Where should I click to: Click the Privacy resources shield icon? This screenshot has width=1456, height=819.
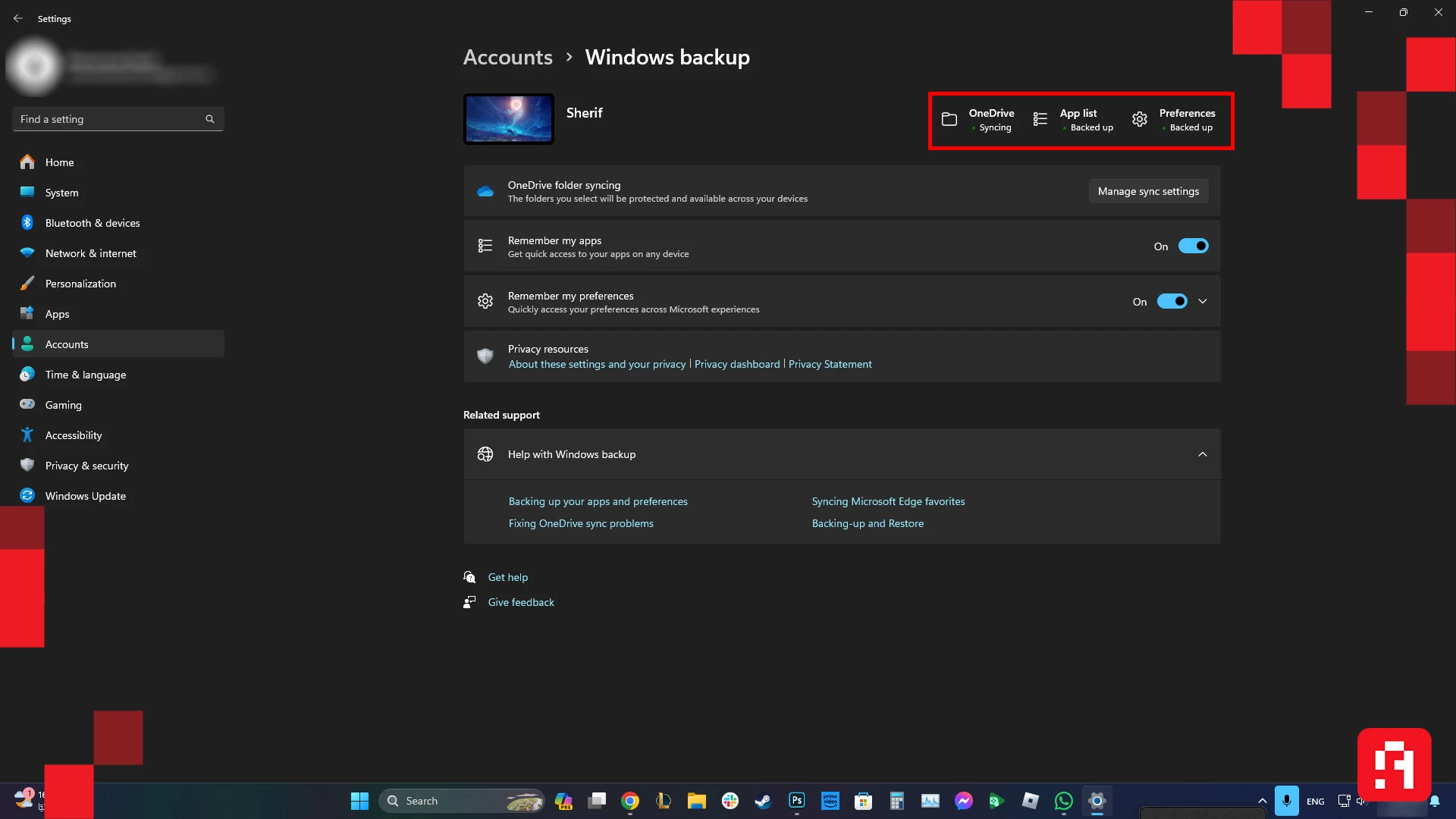coord(485,356)
